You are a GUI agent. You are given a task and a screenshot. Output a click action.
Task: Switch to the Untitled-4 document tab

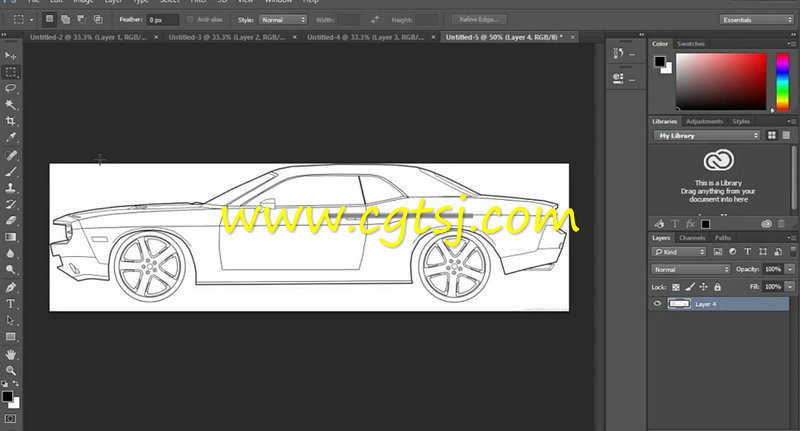click(365, 37)
